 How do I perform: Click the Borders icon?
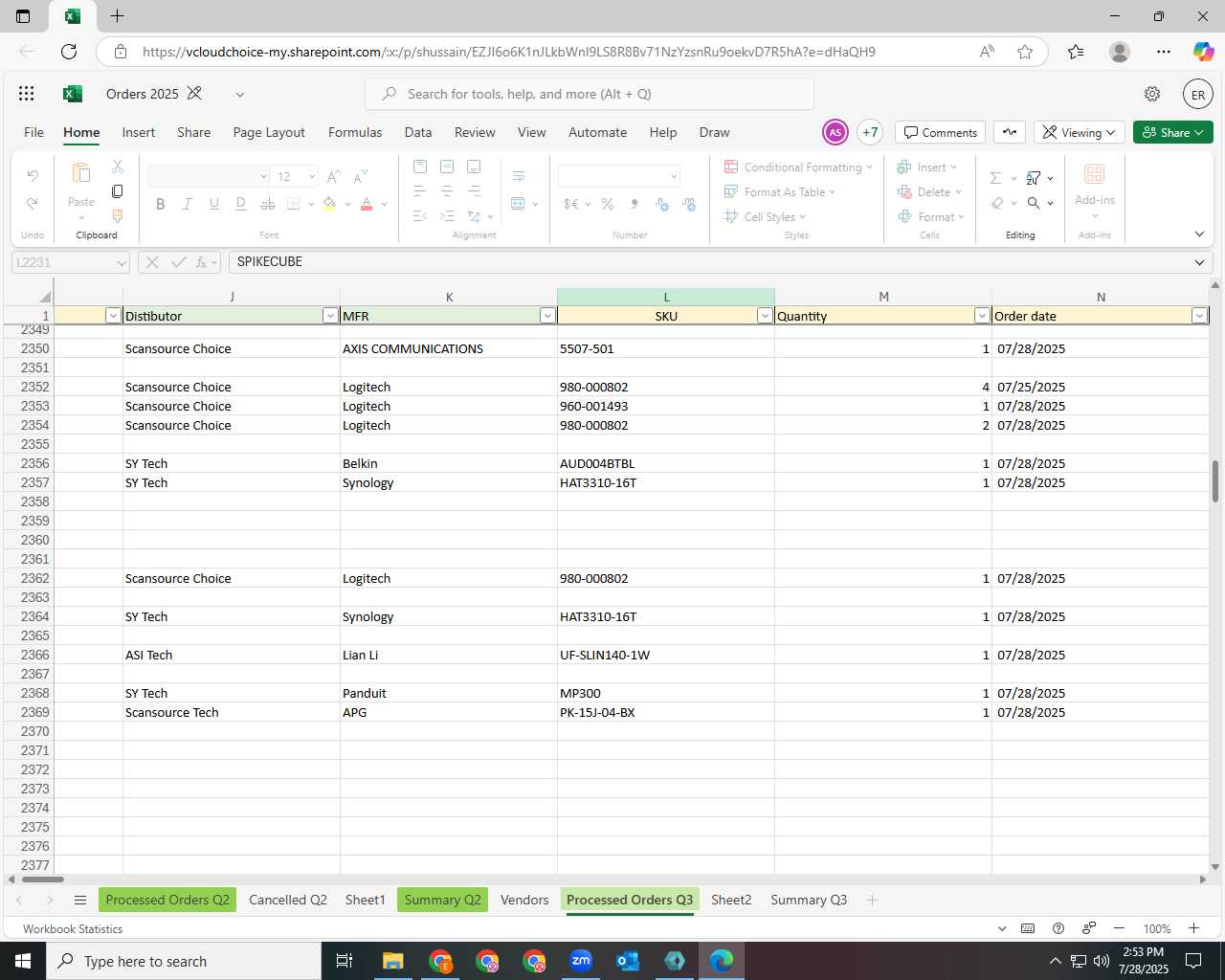click(294, 204)
